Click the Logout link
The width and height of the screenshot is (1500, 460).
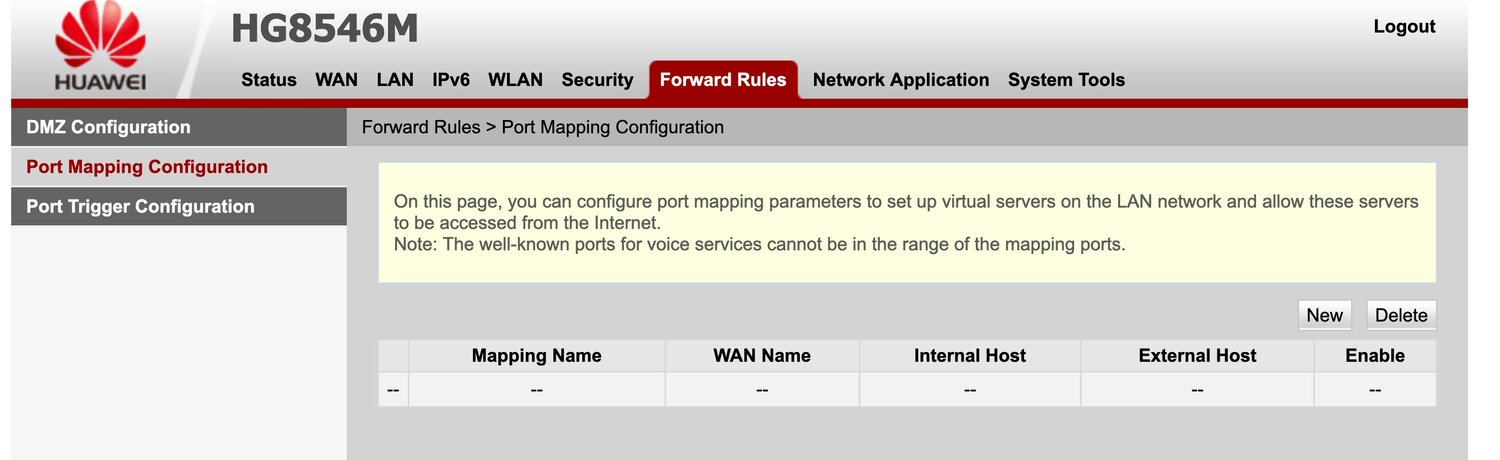pos(1404,27)
